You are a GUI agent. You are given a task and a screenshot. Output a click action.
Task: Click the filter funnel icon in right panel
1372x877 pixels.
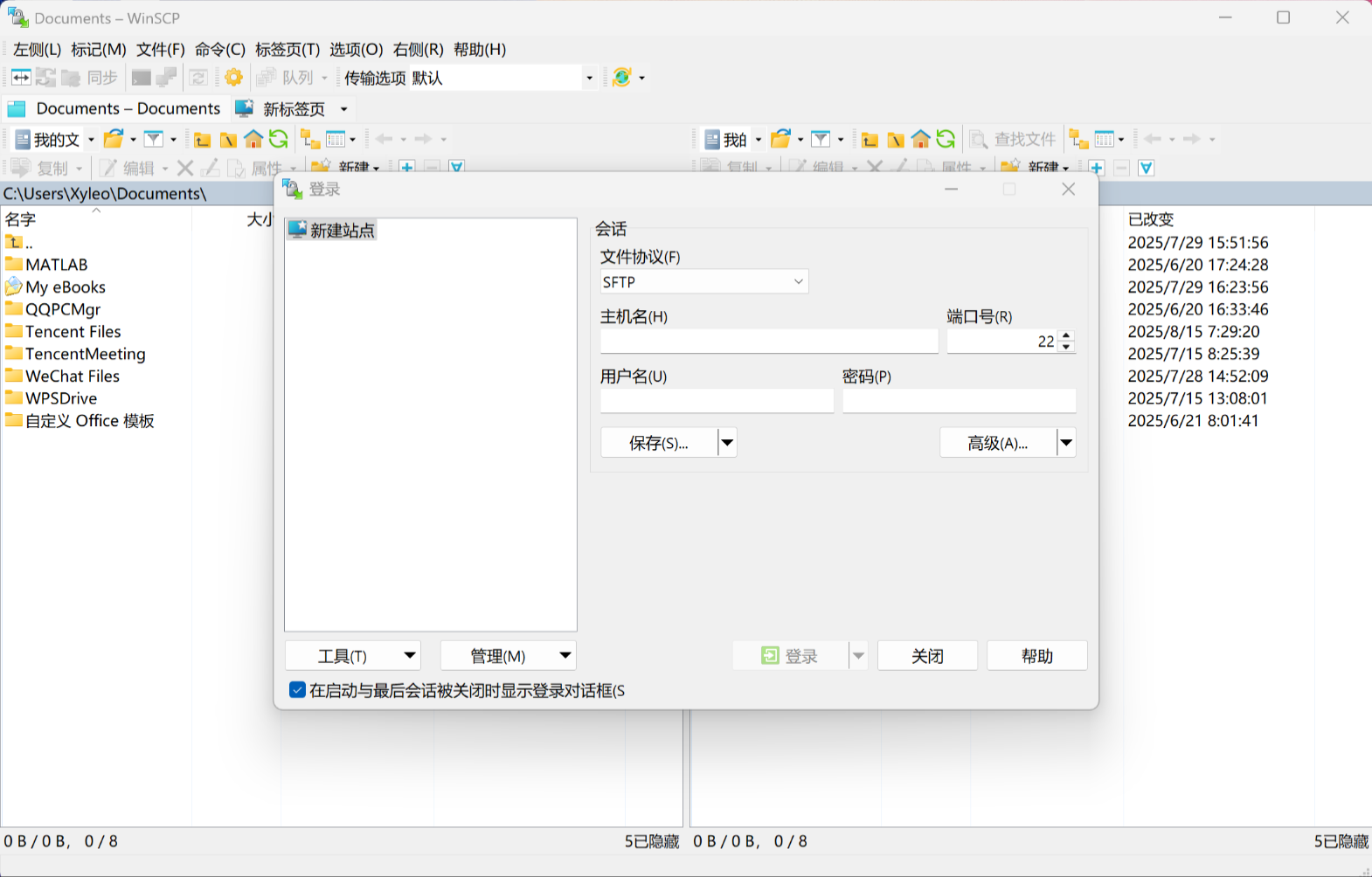click(x=821, y=140)
